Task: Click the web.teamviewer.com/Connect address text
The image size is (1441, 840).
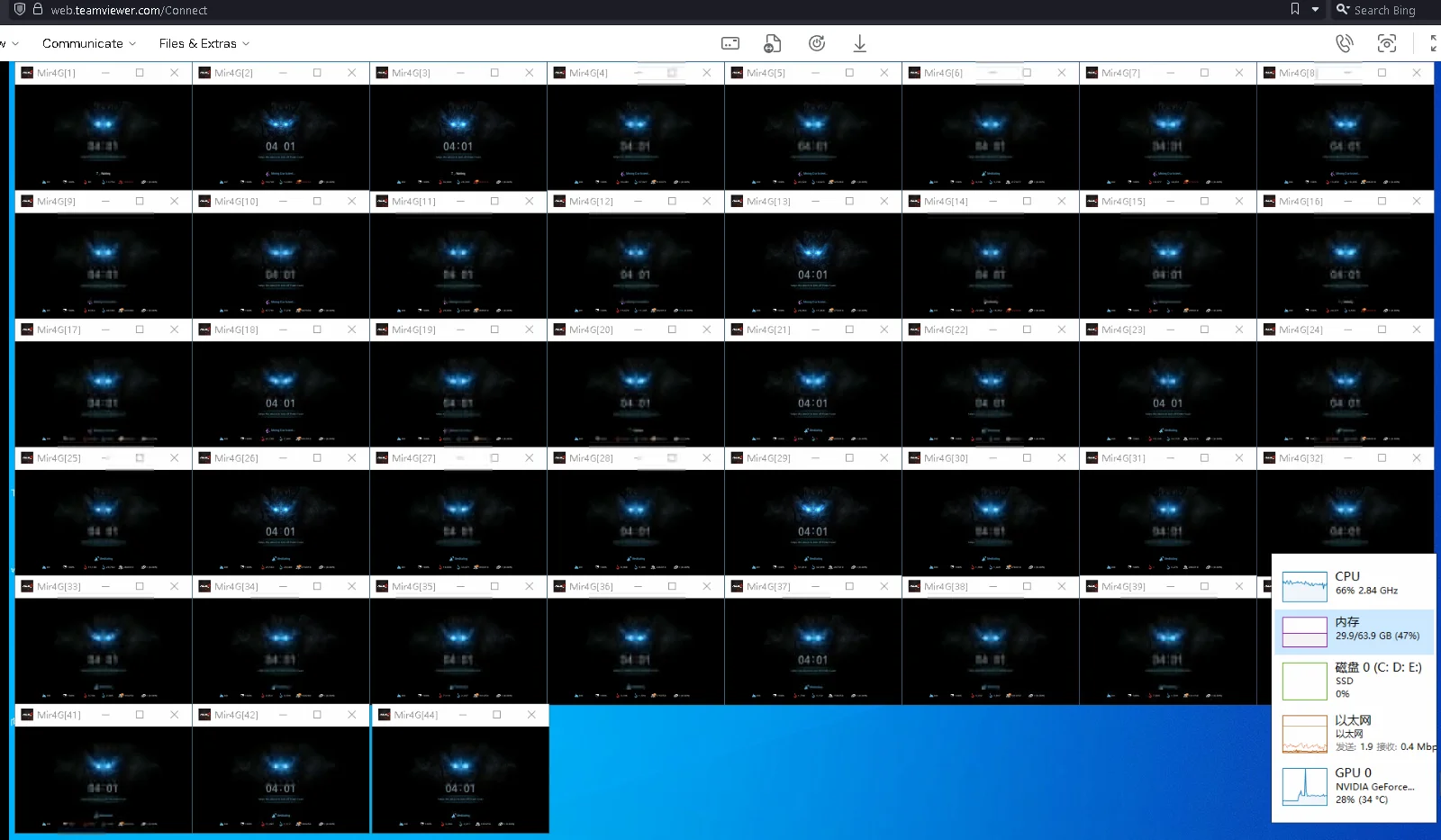Action: point(129,11)
